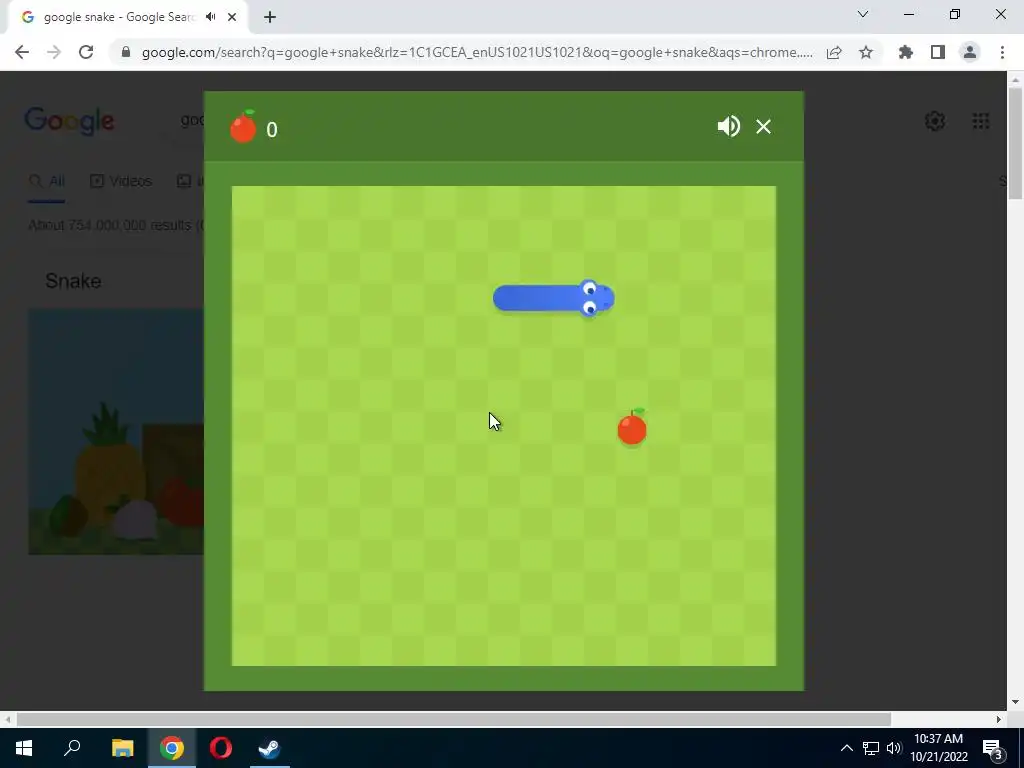
Task: Open Chrome three-dot menu
Action: click(x=1002, y=52)
